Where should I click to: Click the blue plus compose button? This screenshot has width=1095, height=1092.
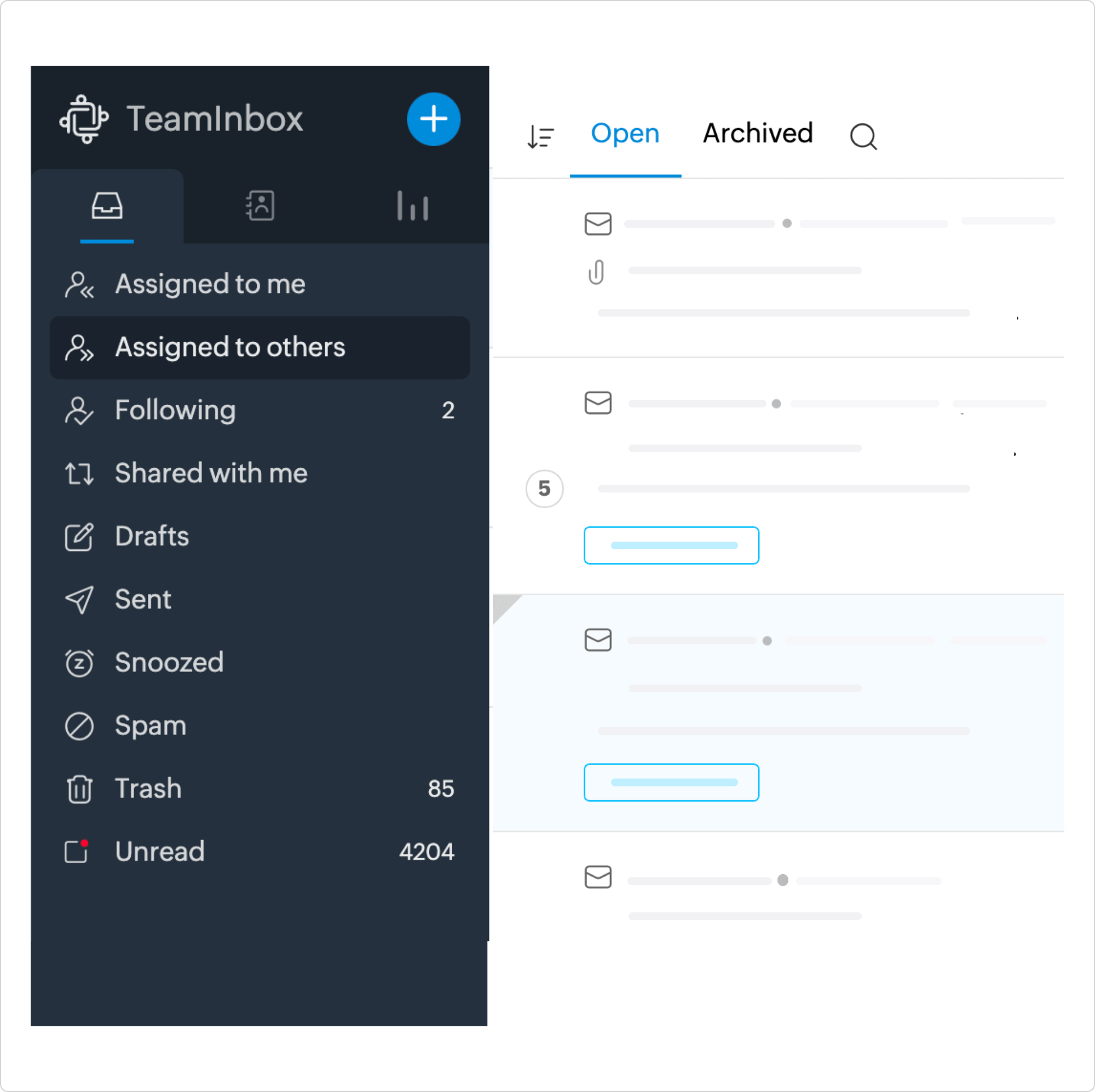click(x=433, y=119)
